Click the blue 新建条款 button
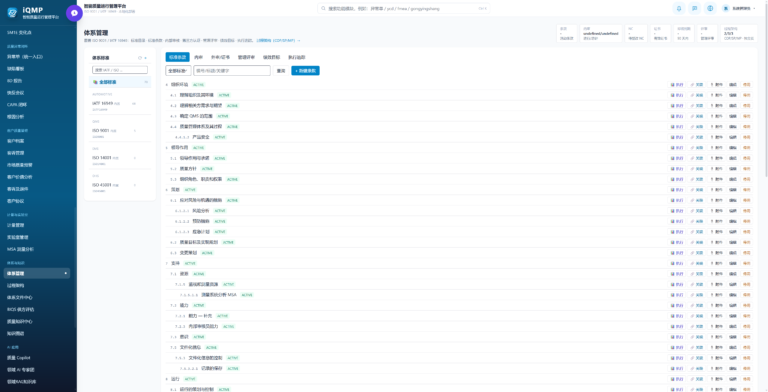 pos(305,71)
